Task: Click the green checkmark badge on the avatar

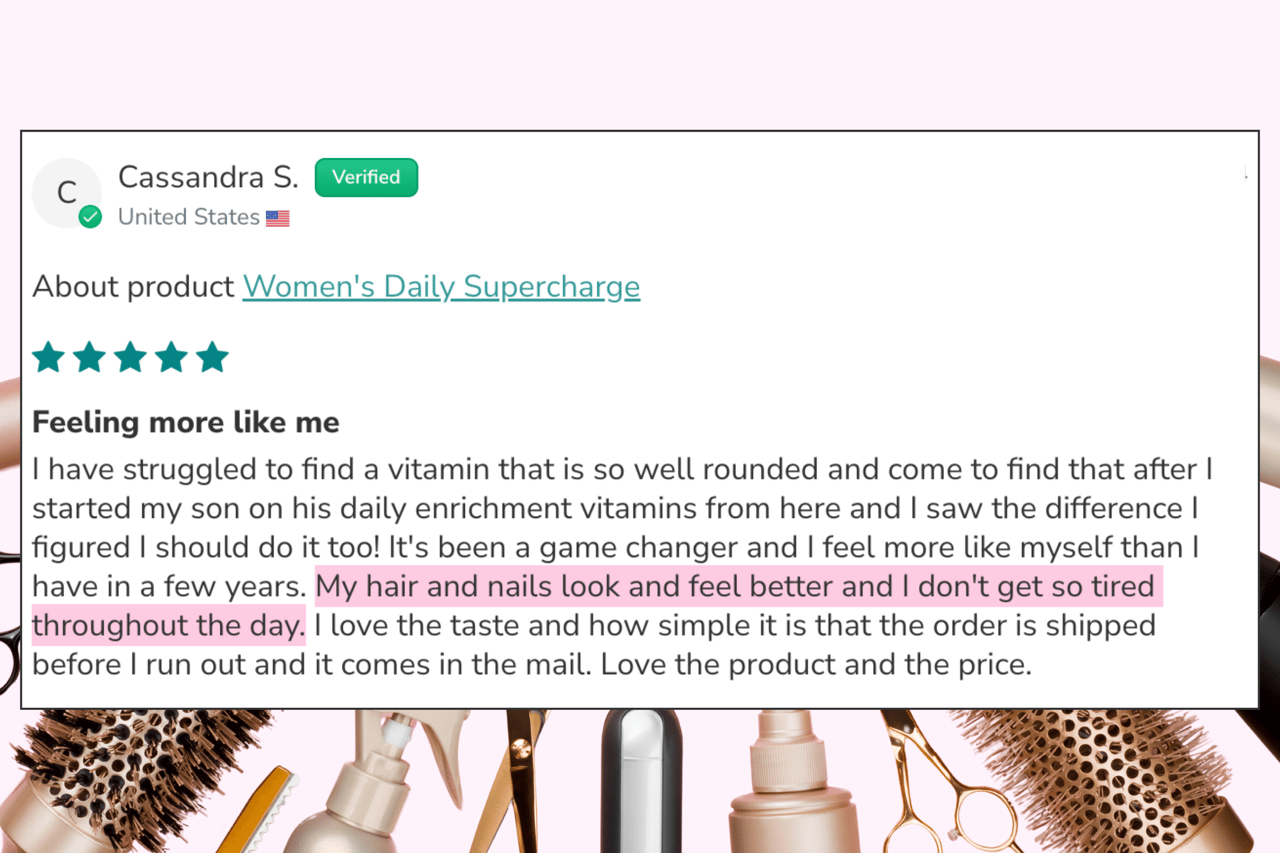Action: [90, 217]
